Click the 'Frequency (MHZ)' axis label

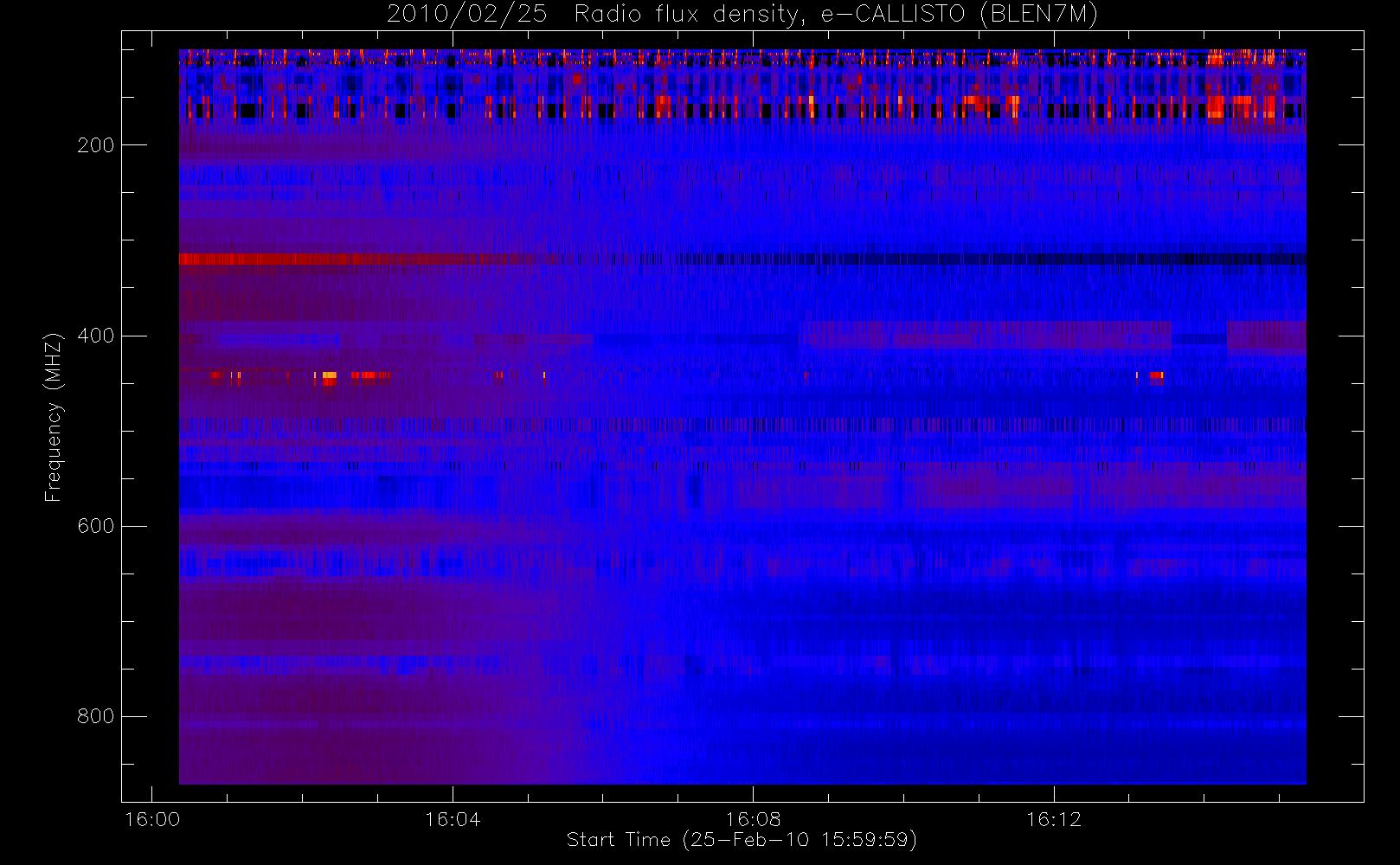pos(54,416)
